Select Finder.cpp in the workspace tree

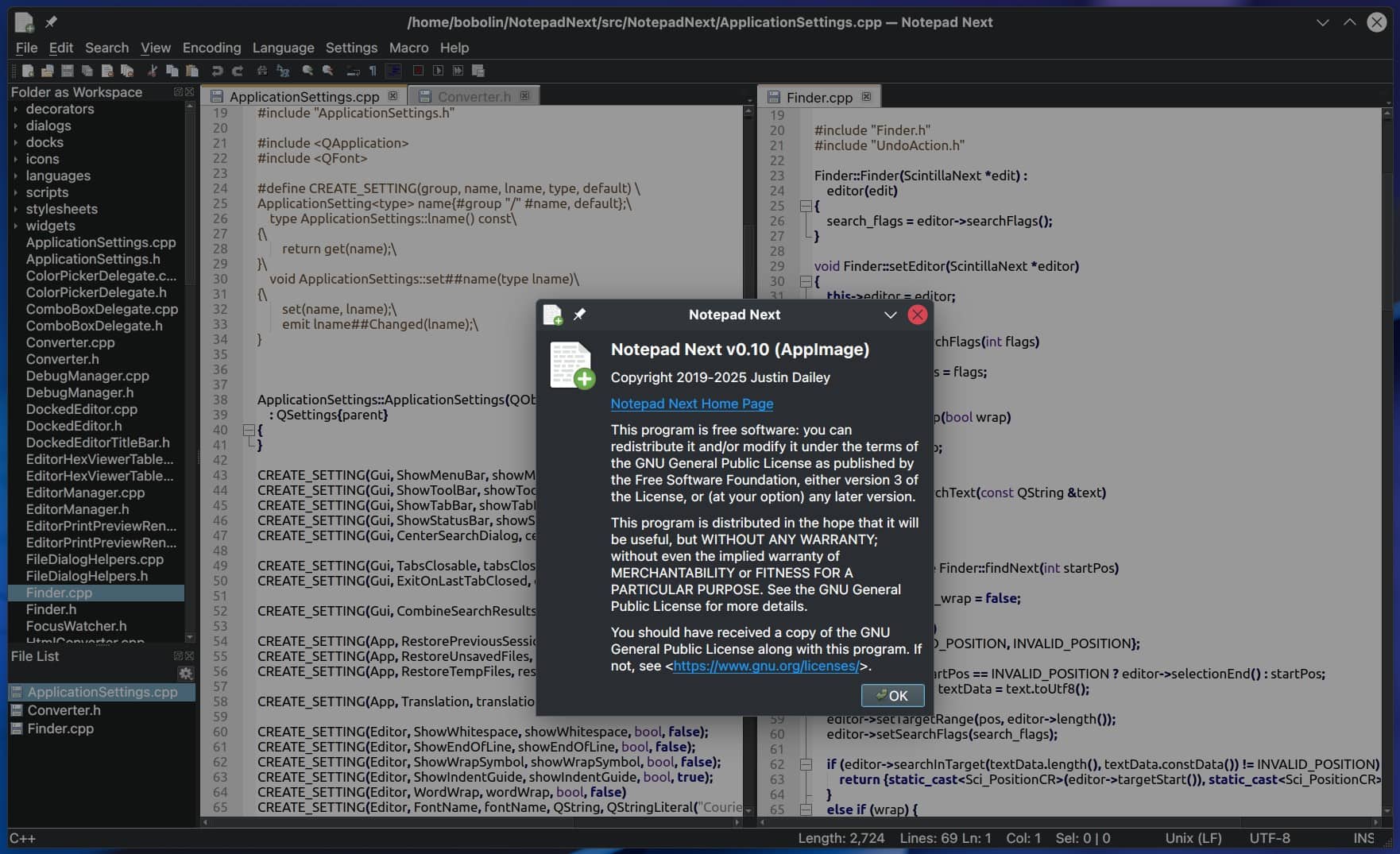[60, 593]
